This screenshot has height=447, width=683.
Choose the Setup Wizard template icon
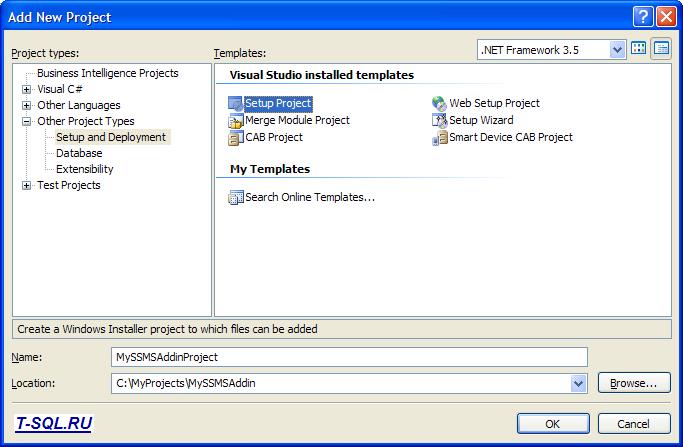(x=439, y=120)
